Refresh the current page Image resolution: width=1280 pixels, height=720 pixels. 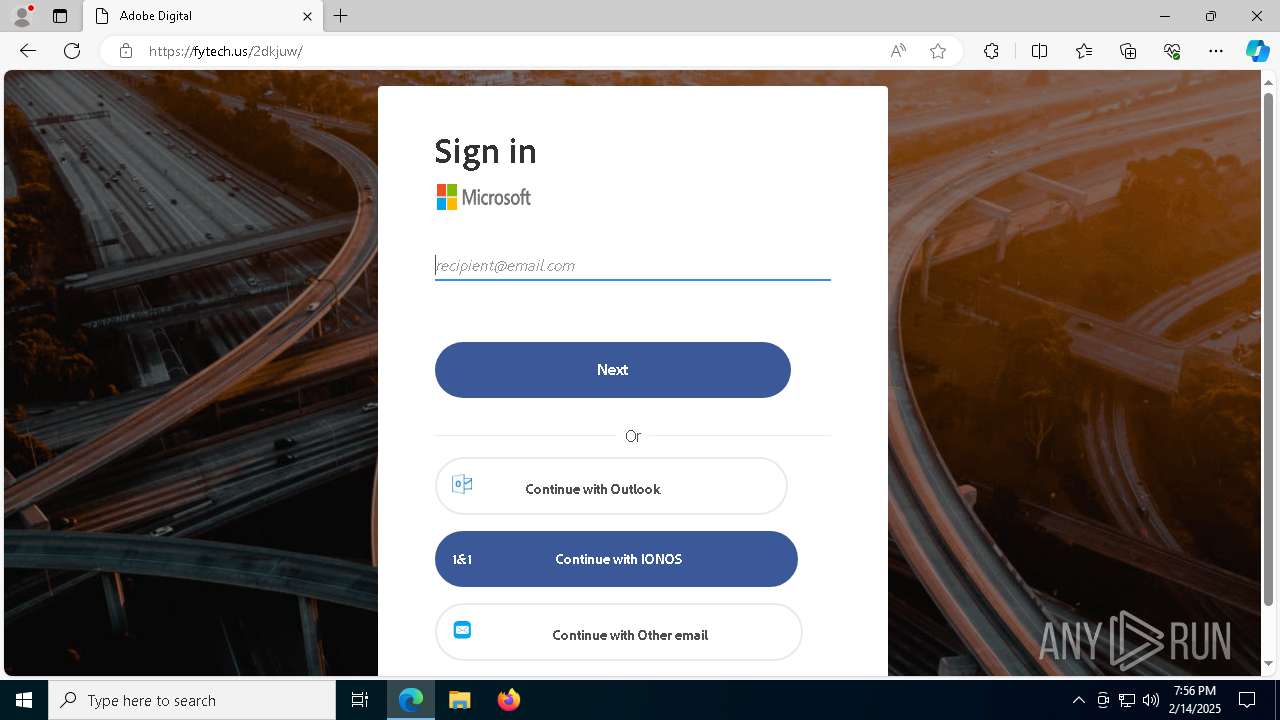pyautogui.click(x=72, y=51)
